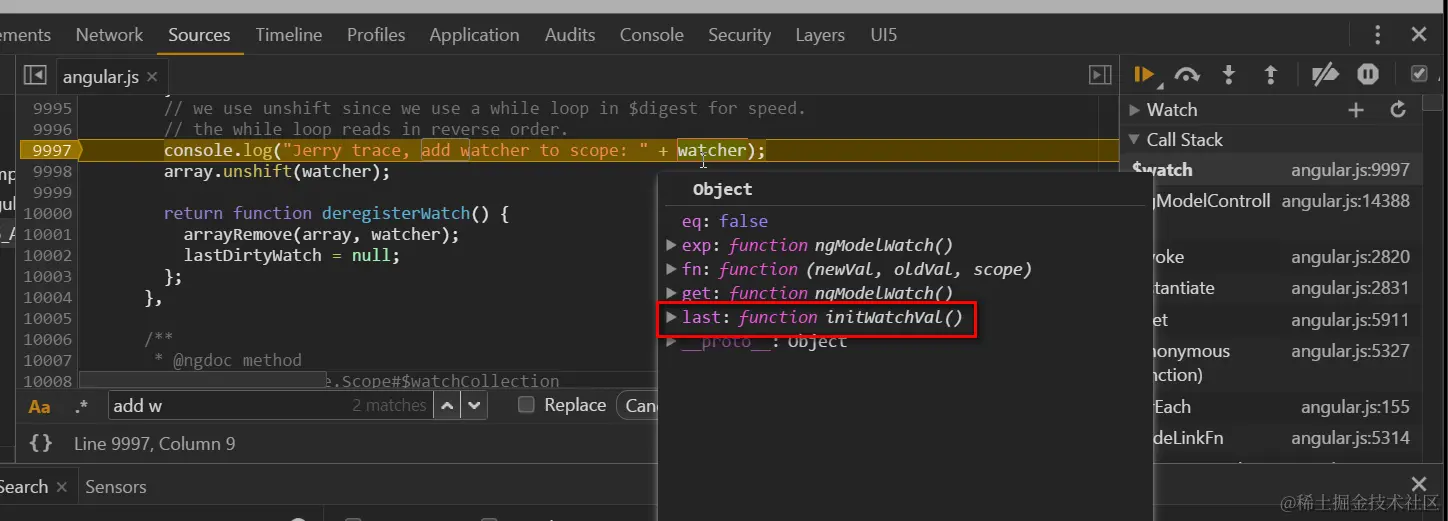Screen dimensions: 1448x521
Task: Open the Profiles tab
Action: [376, 35]
